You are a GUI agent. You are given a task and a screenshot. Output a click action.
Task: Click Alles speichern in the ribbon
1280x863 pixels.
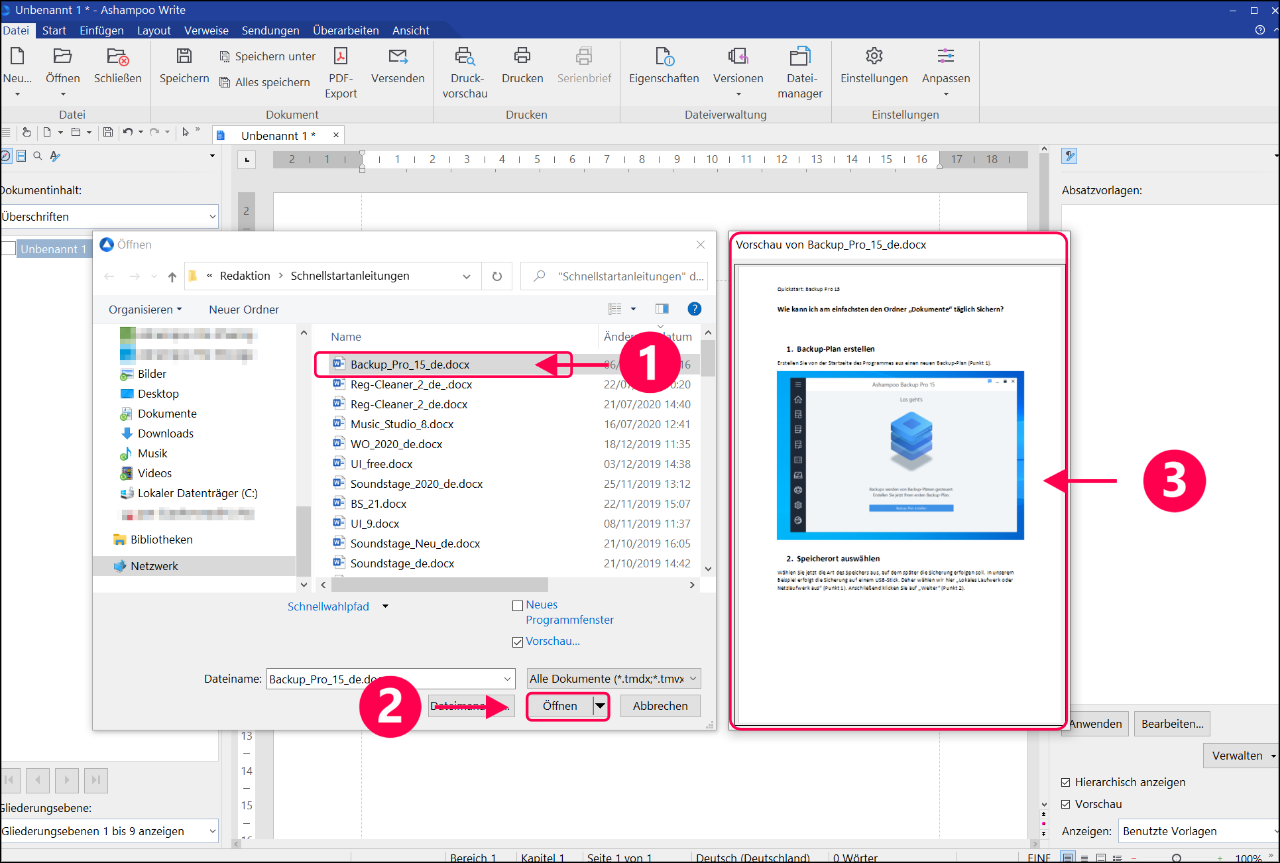click(264, 82)
